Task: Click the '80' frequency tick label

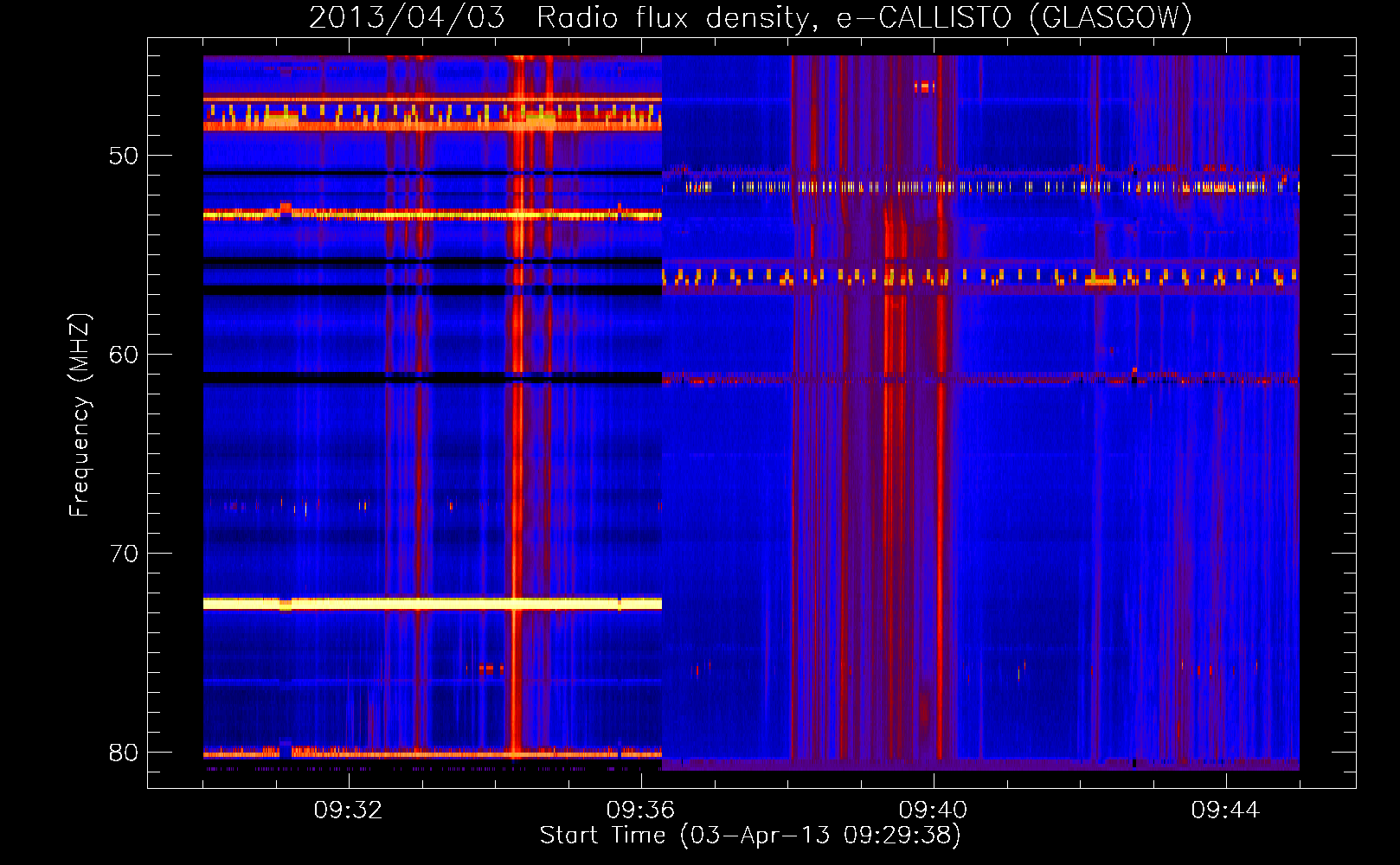Action: click(124, 753)
